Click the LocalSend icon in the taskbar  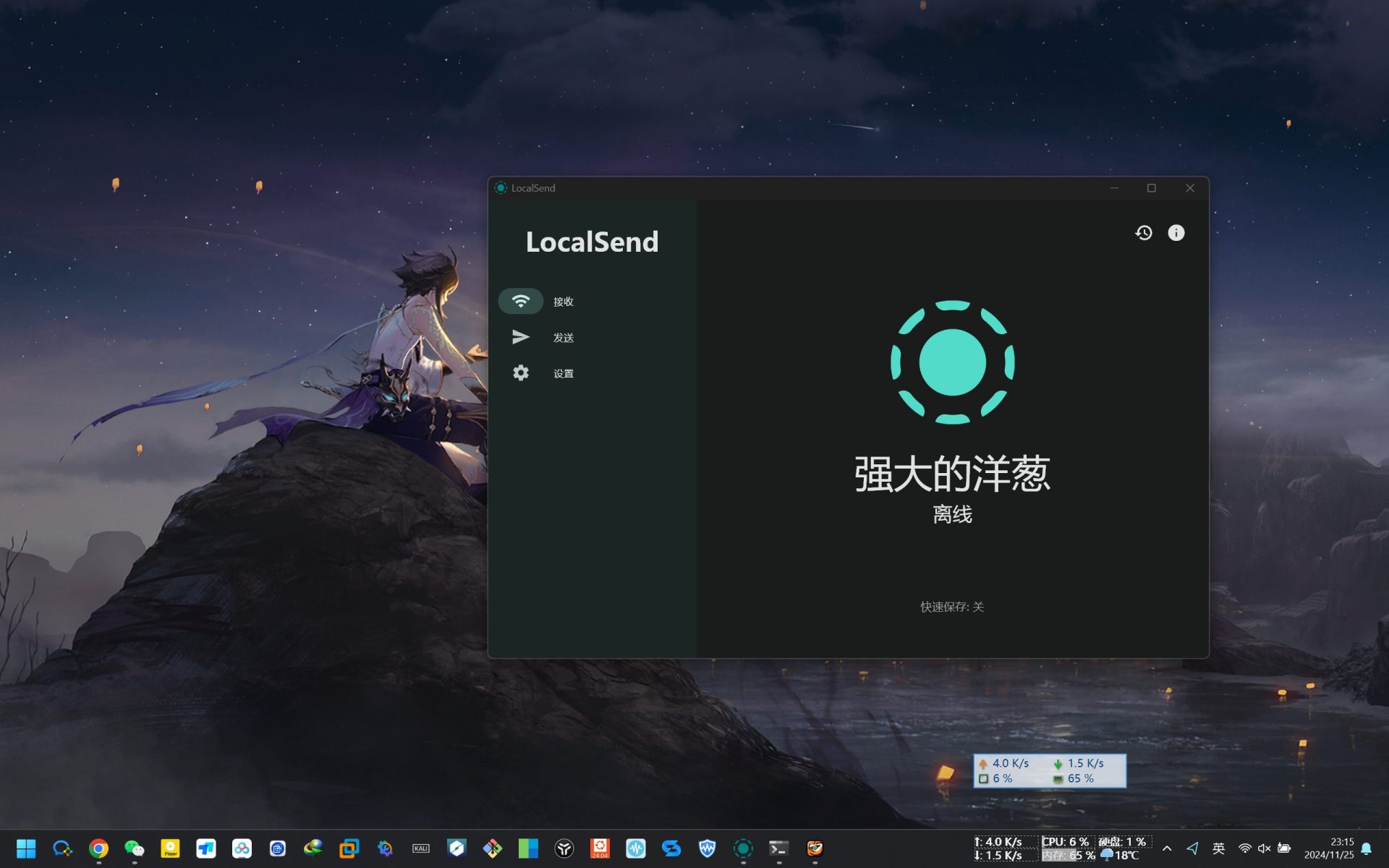point(743,848)
